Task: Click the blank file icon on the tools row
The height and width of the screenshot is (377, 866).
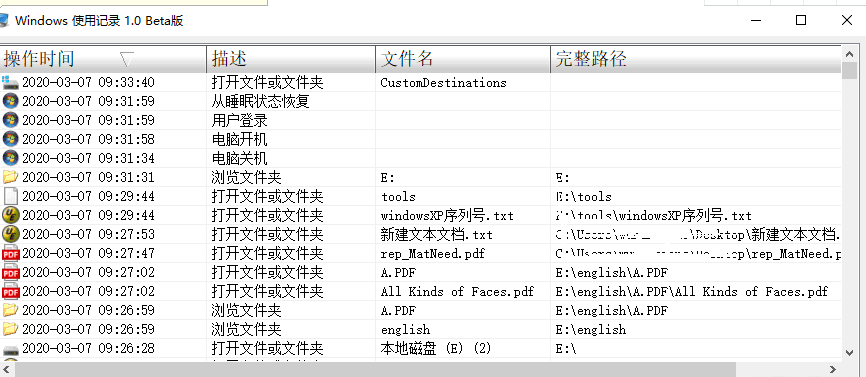Action: (10, 197)
